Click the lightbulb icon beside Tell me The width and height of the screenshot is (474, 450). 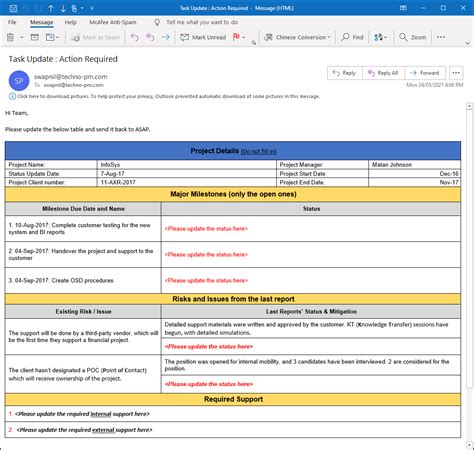157,22
